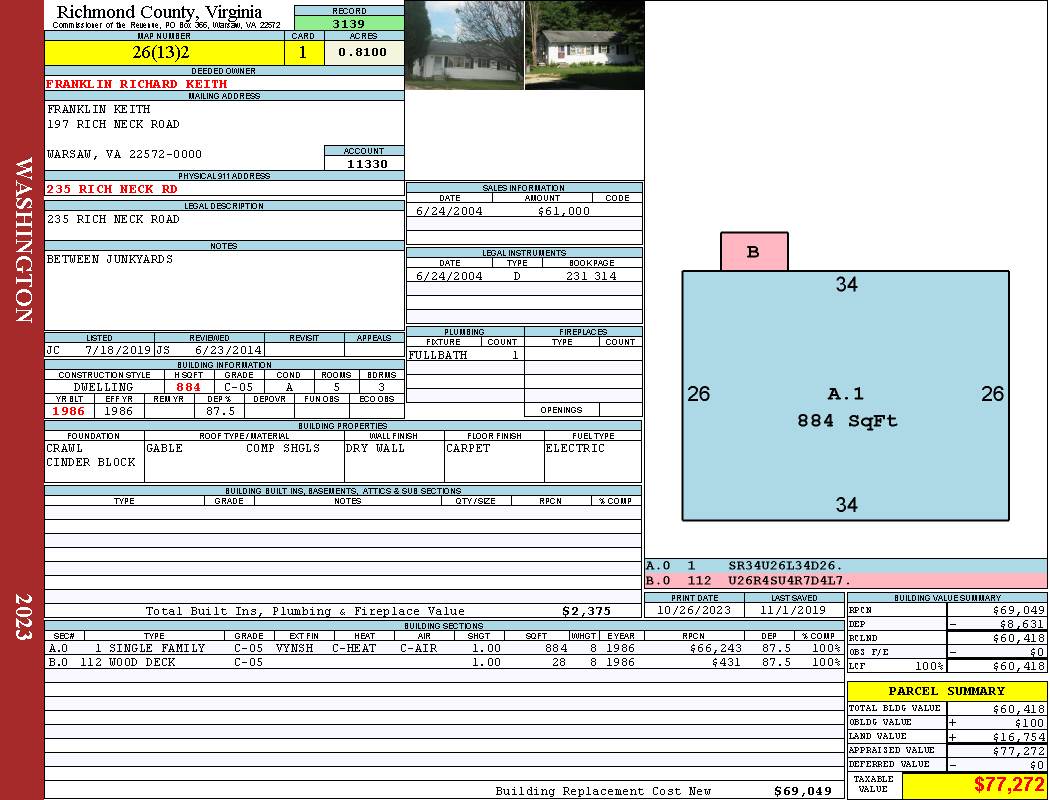Click land value $16,754
This screenshot has height=800, width=1050.
click(x=1019, y=736)
